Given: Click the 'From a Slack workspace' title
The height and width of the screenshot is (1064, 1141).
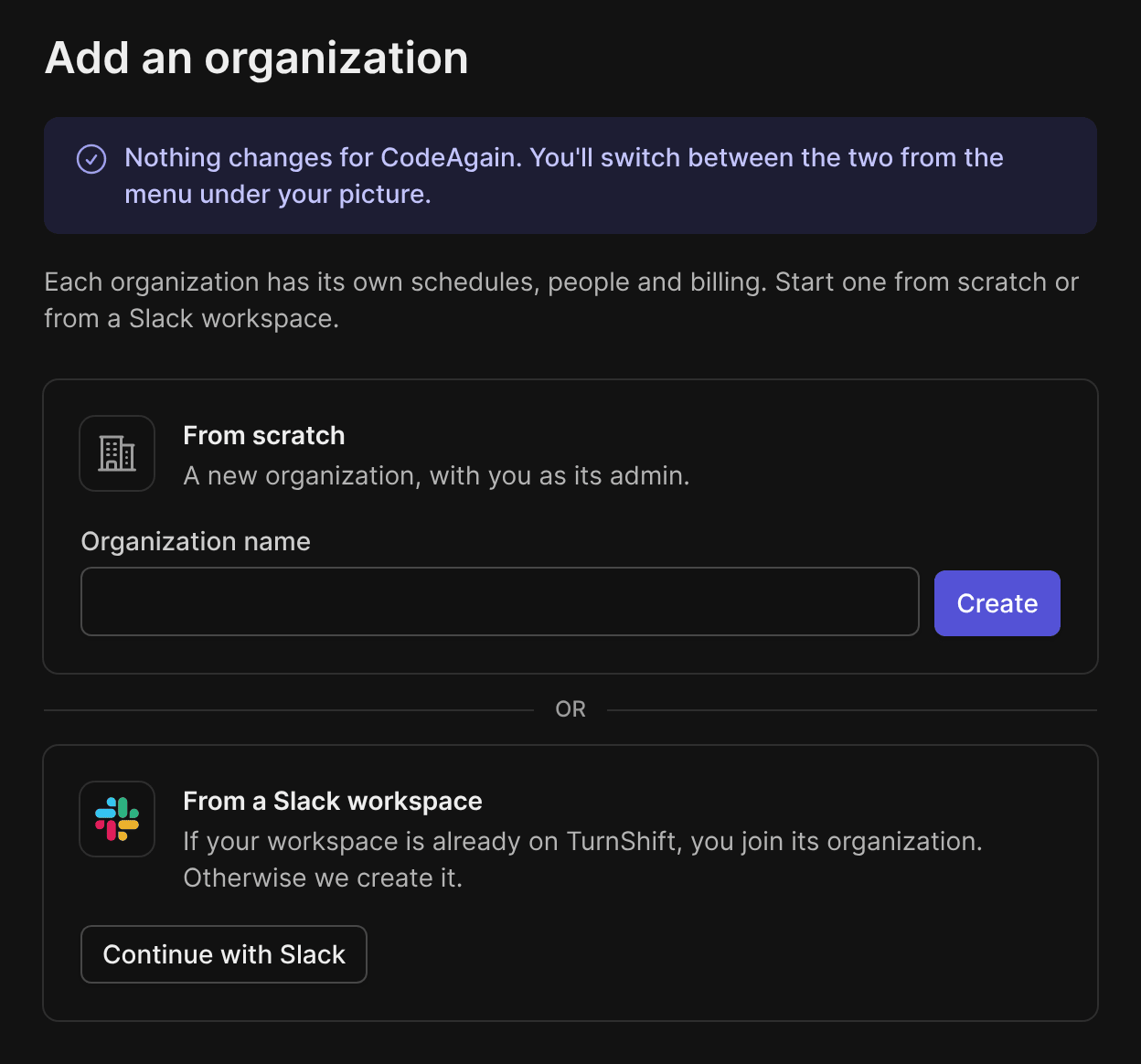Looking at the screenshot, I should (x=333, y=801).
